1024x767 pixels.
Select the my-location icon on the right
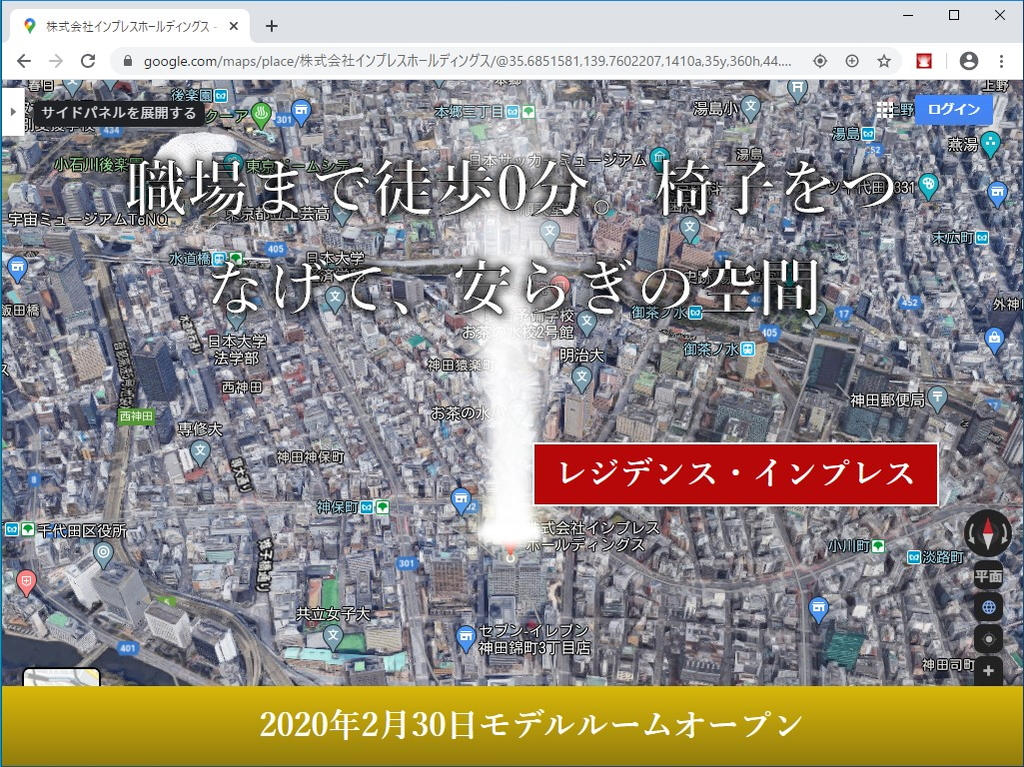click(x=988, y=637)
